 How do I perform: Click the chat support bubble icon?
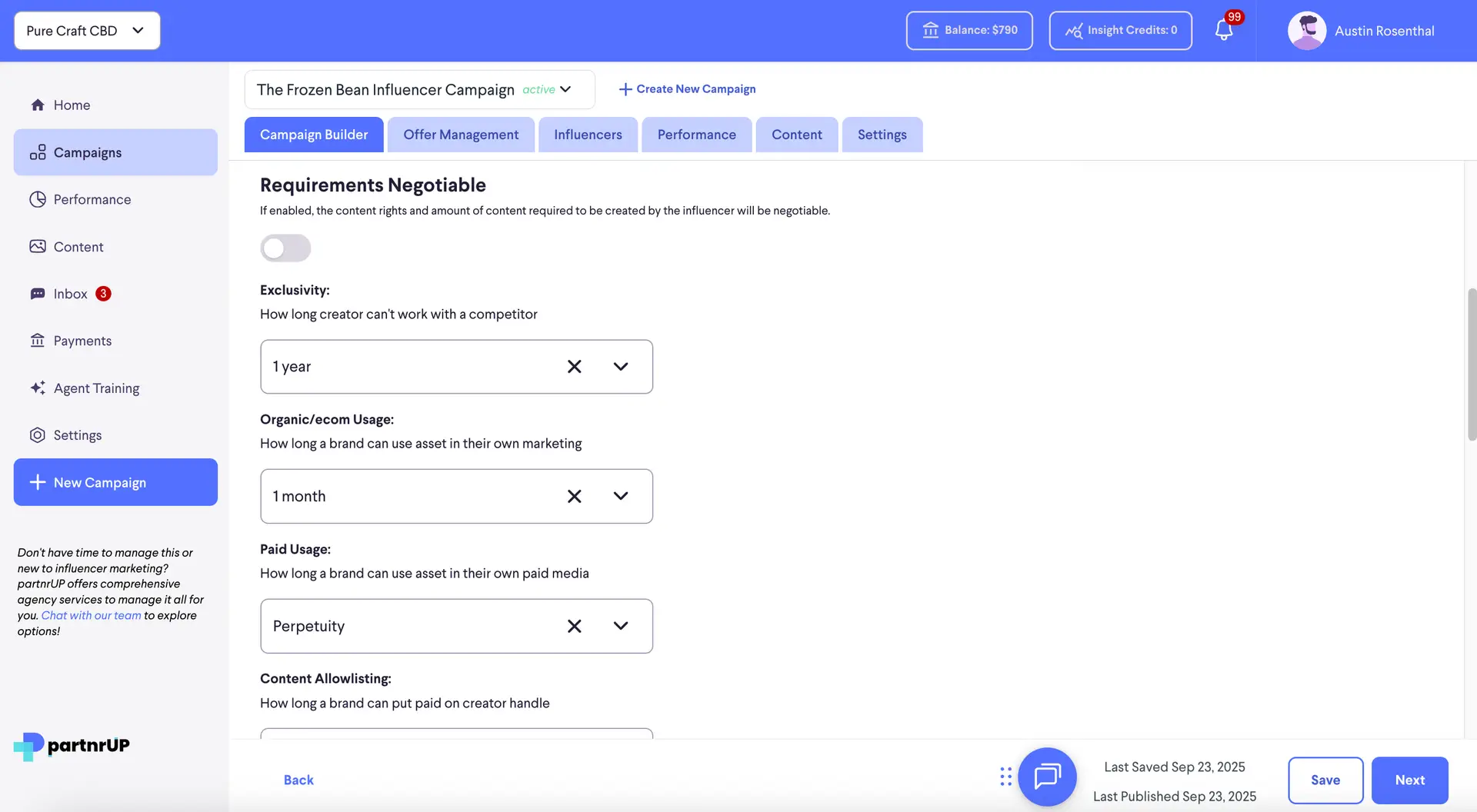[1047, 777]
